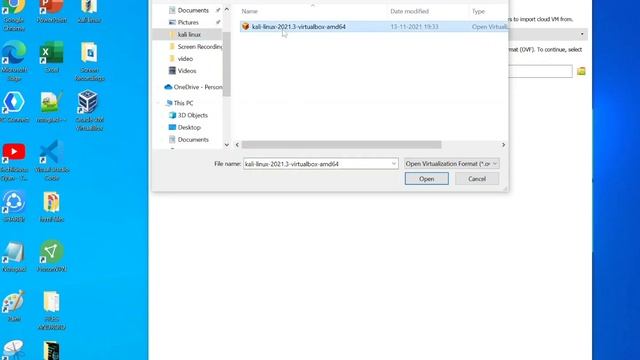Open Documents under This PC
The image size is (640, 360).
pyautogui.click(x=193, y=140)
